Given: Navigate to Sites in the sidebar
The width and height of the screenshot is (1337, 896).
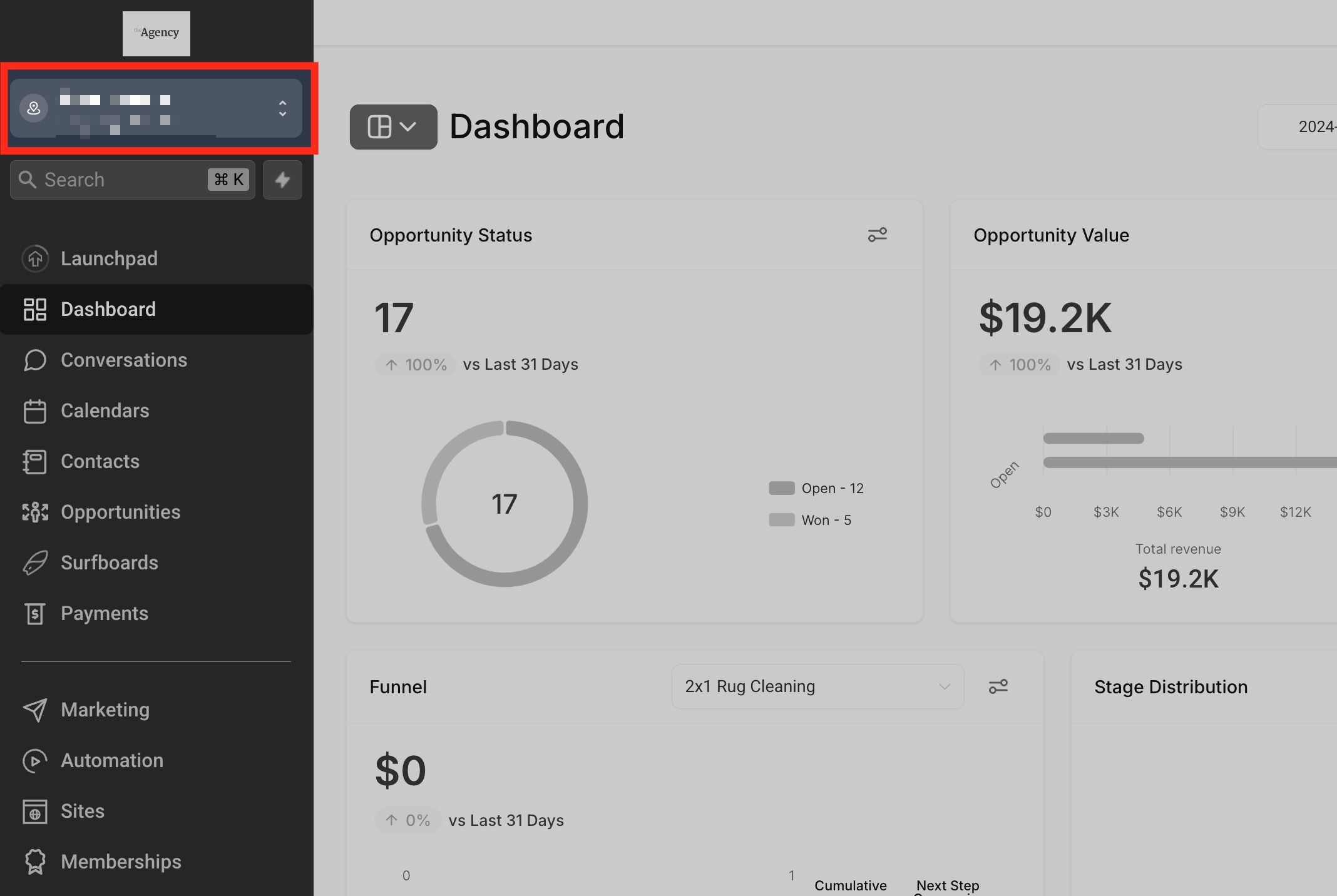Looking at the screenshot, I should 82,811.
